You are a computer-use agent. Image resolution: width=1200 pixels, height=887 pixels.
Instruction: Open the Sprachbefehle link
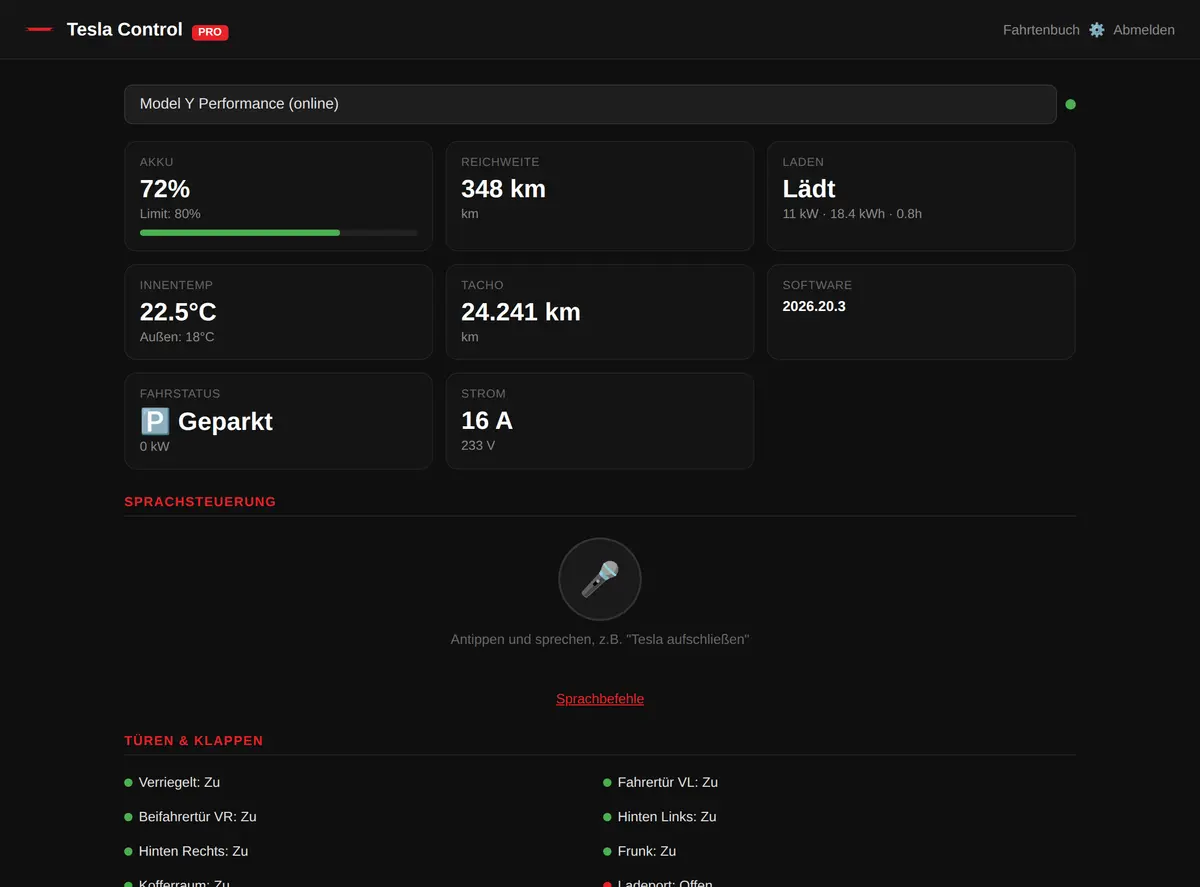(600, 699)
